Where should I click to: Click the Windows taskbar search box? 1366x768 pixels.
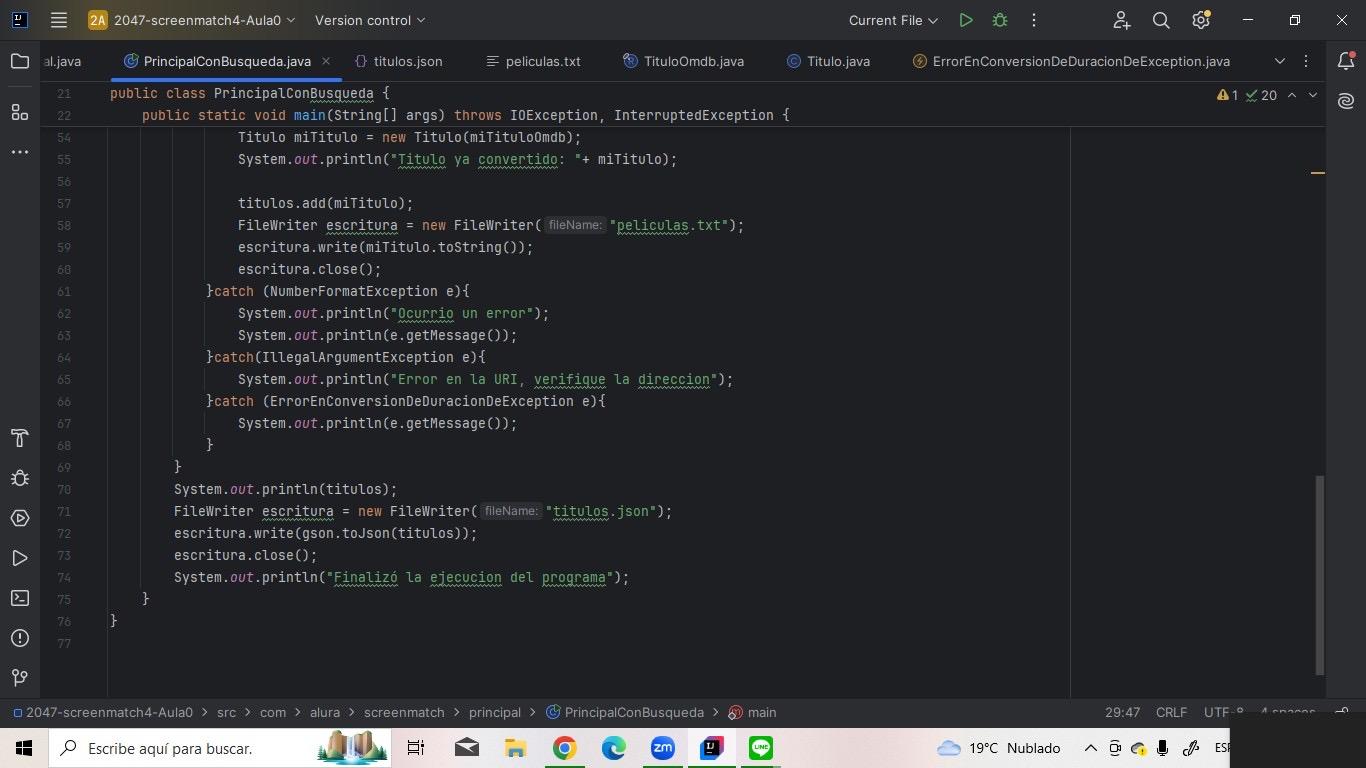click(x=222, y=748)
